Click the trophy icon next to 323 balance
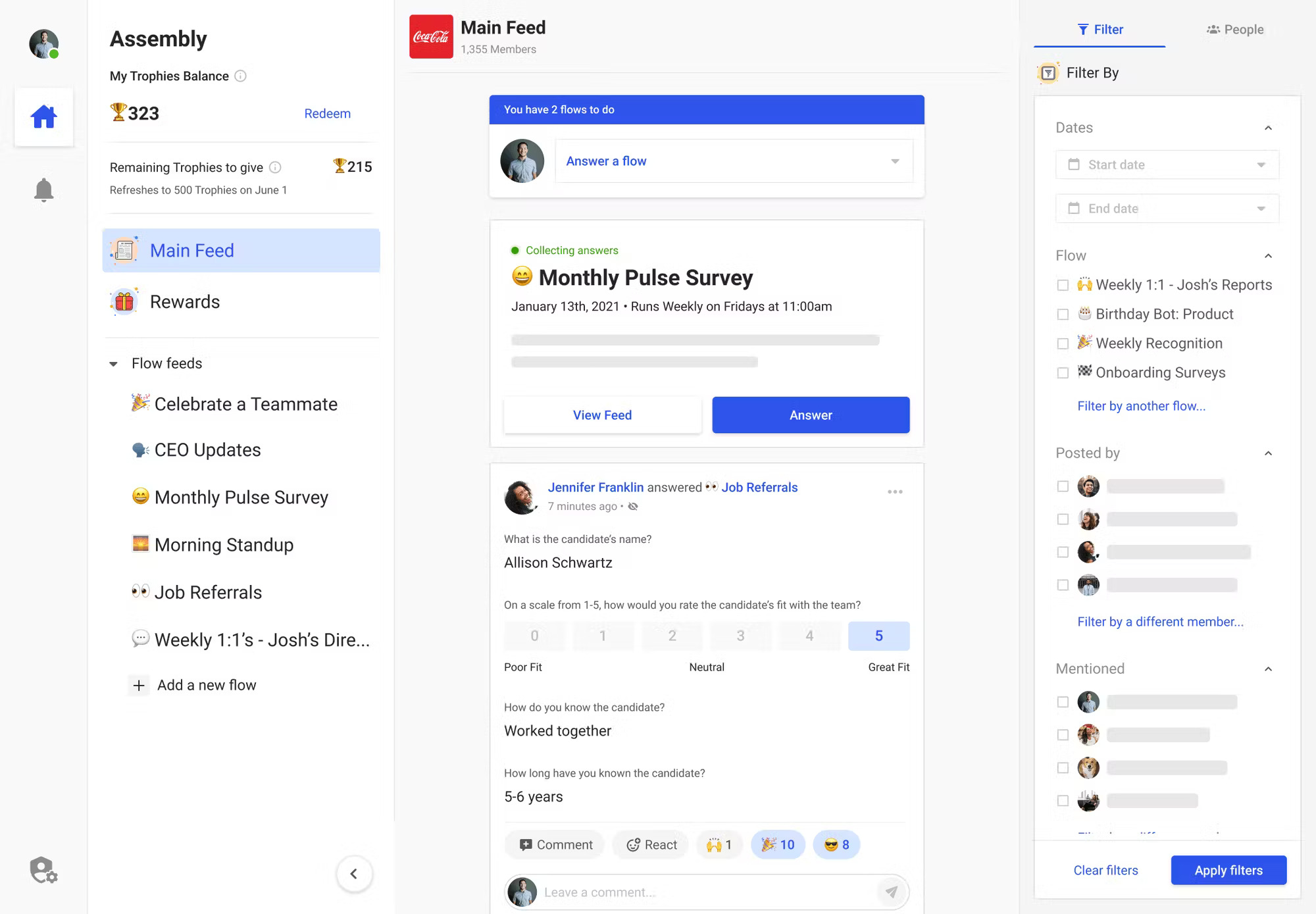 [120, 113]
